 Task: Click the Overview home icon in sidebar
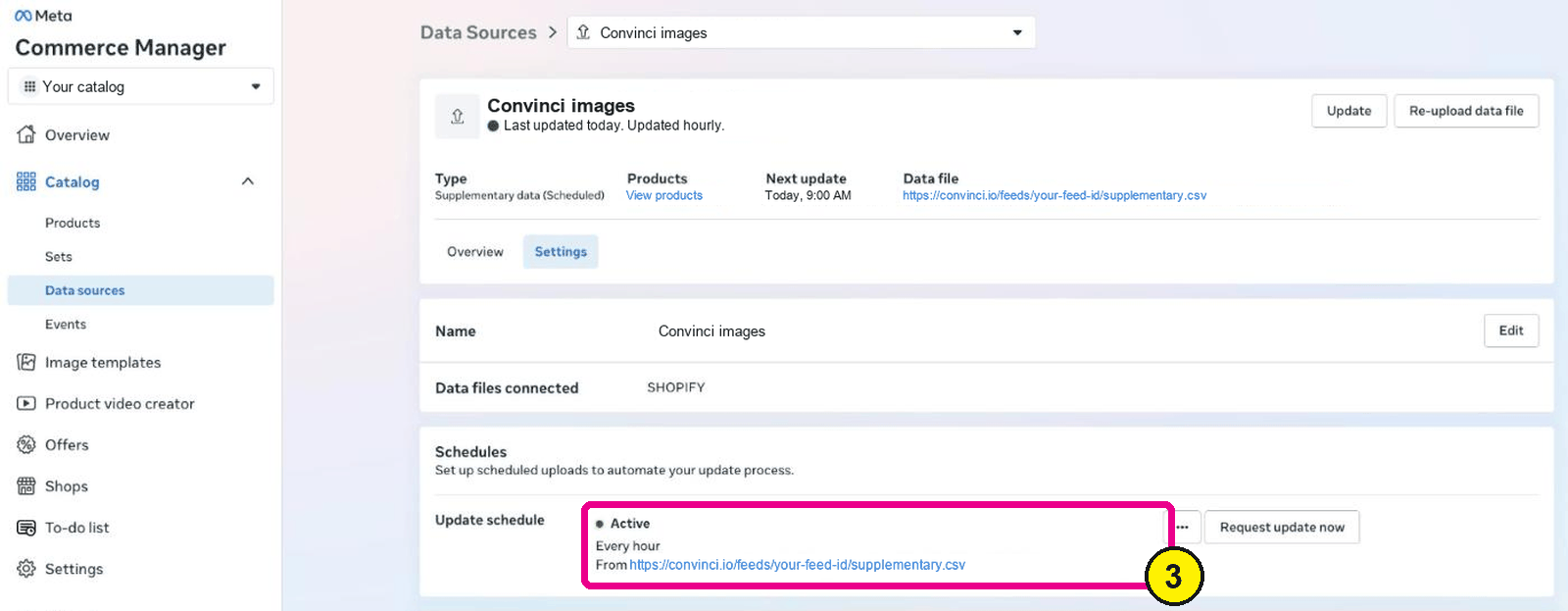[x=26, y=134]
